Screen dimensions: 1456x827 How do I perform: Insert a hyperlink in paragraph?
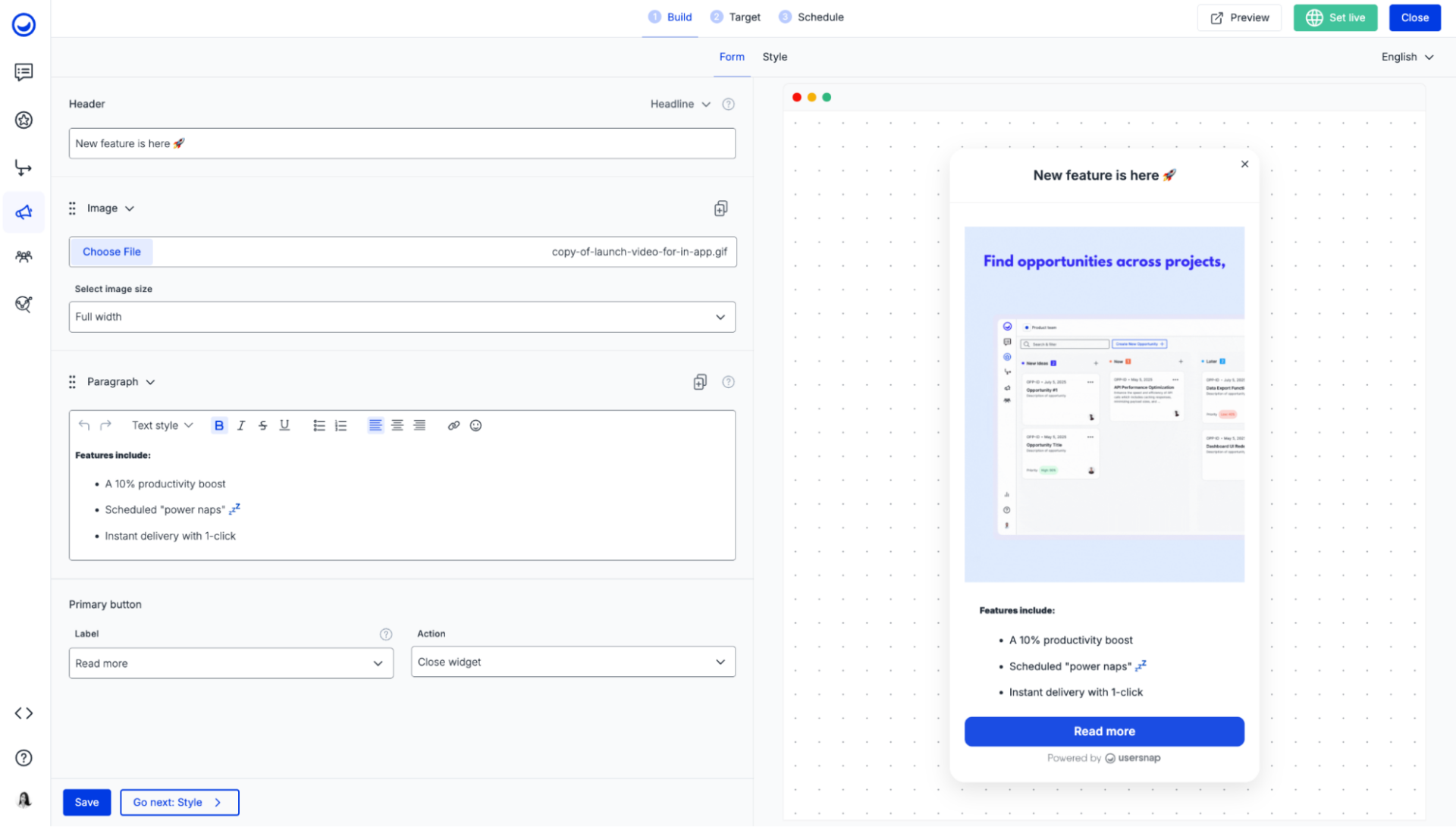(x=453, y=425)
